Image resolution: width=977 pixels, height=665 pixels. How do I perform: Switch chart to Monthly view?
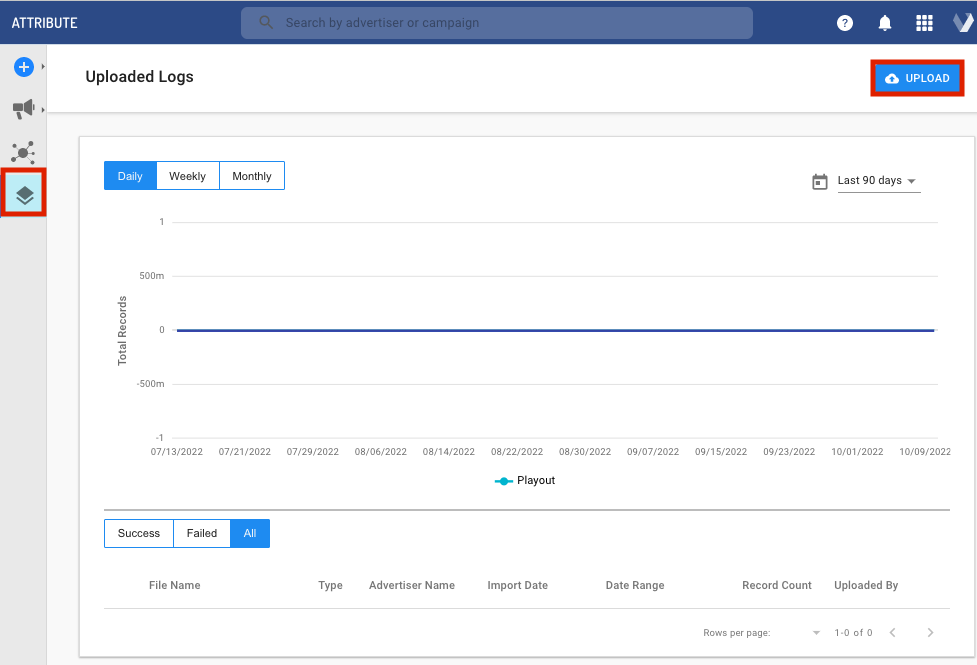[x=252, y=176]
